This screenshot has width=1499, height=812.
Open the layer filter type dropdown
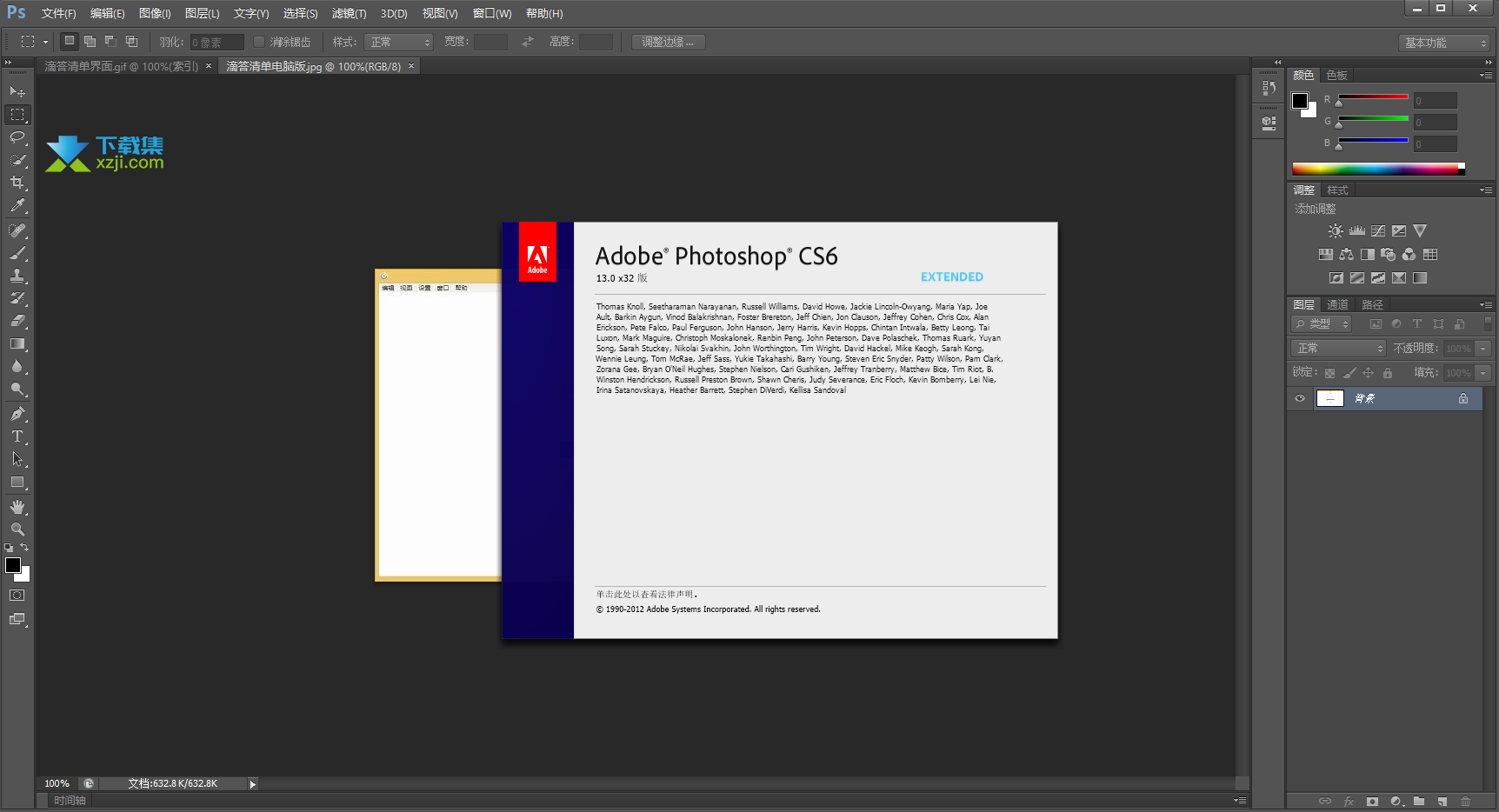tap(1322, 323)
